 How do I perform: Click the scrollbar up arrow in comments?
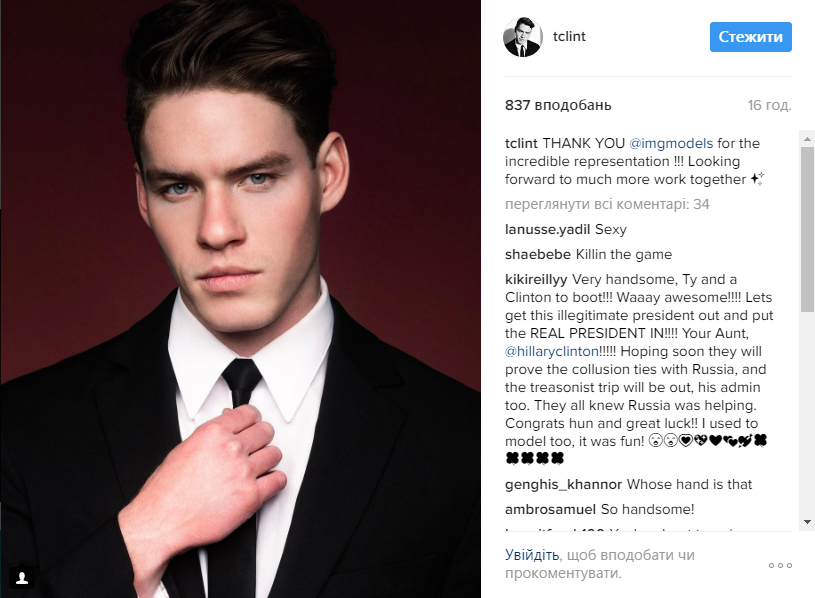click(807, 139)
